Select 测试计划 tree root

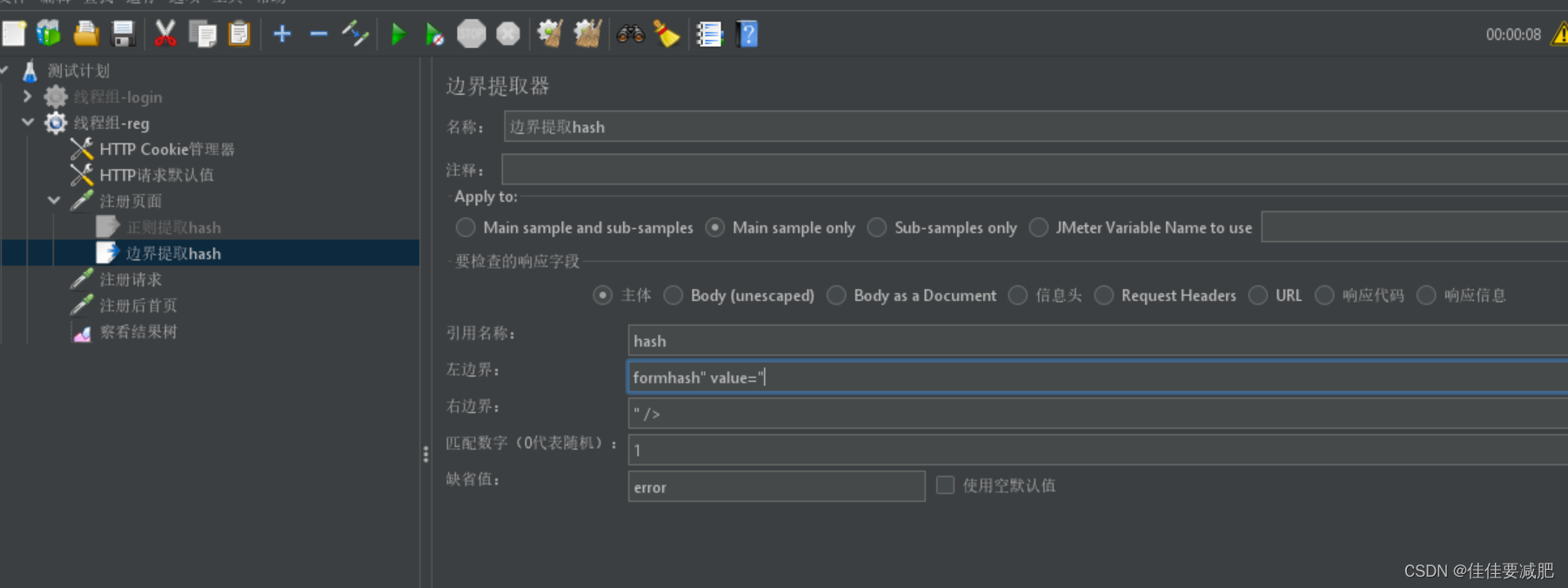78,70
